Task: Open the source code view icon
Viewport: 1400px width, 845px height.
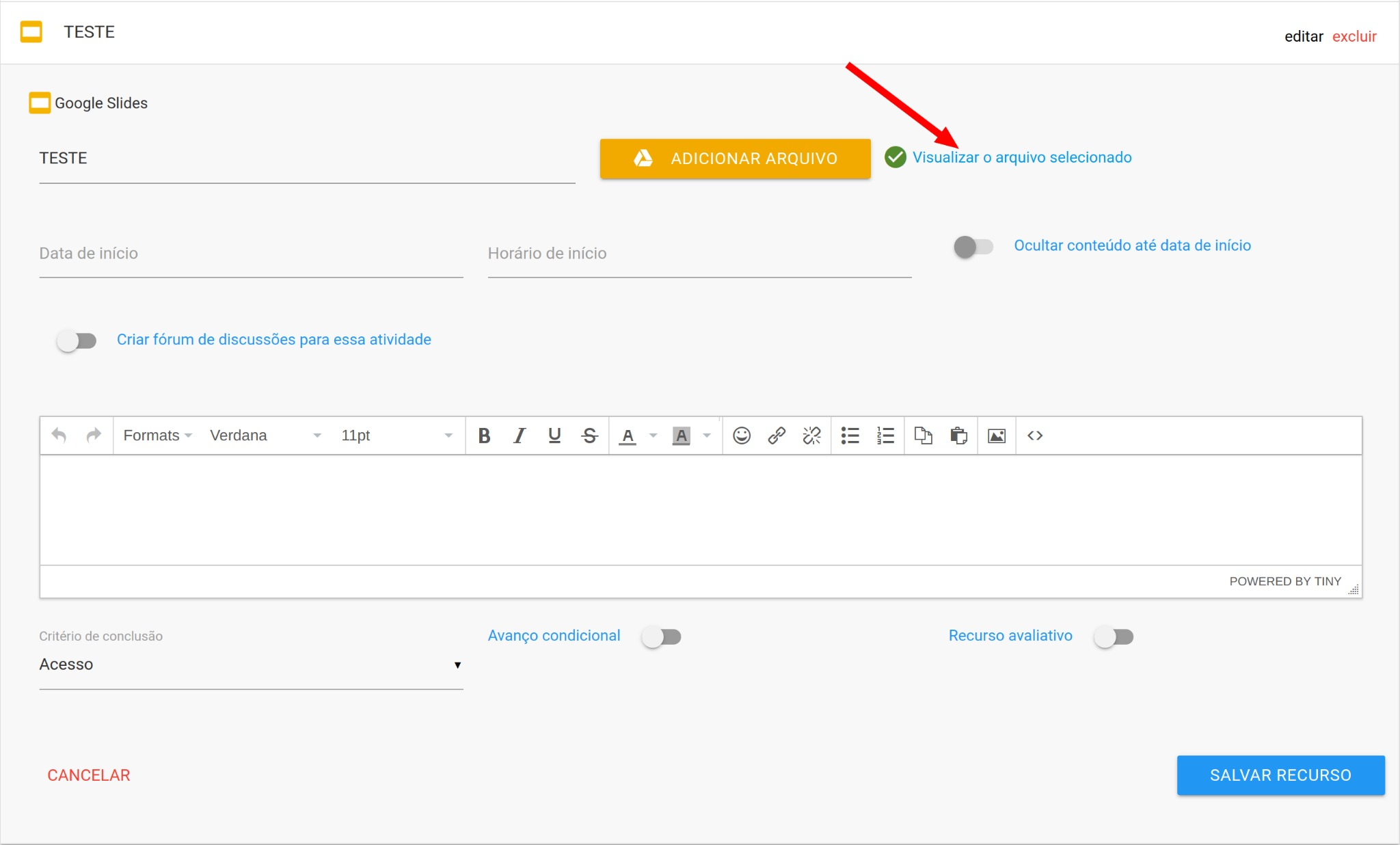Action: tap(1035, 435)
